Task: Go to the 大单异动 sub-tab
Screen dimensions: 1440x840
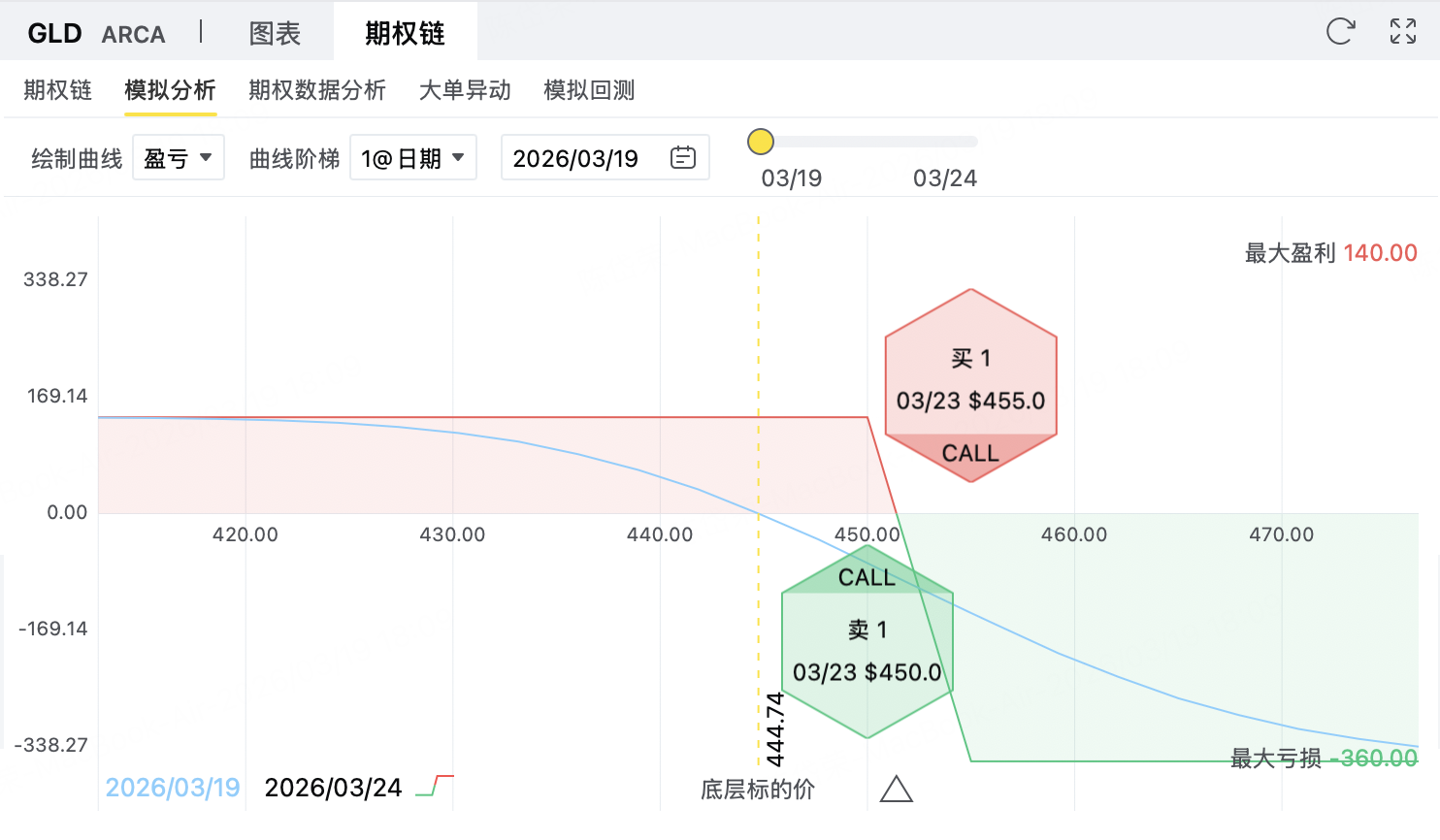Action: click(465, 90)
